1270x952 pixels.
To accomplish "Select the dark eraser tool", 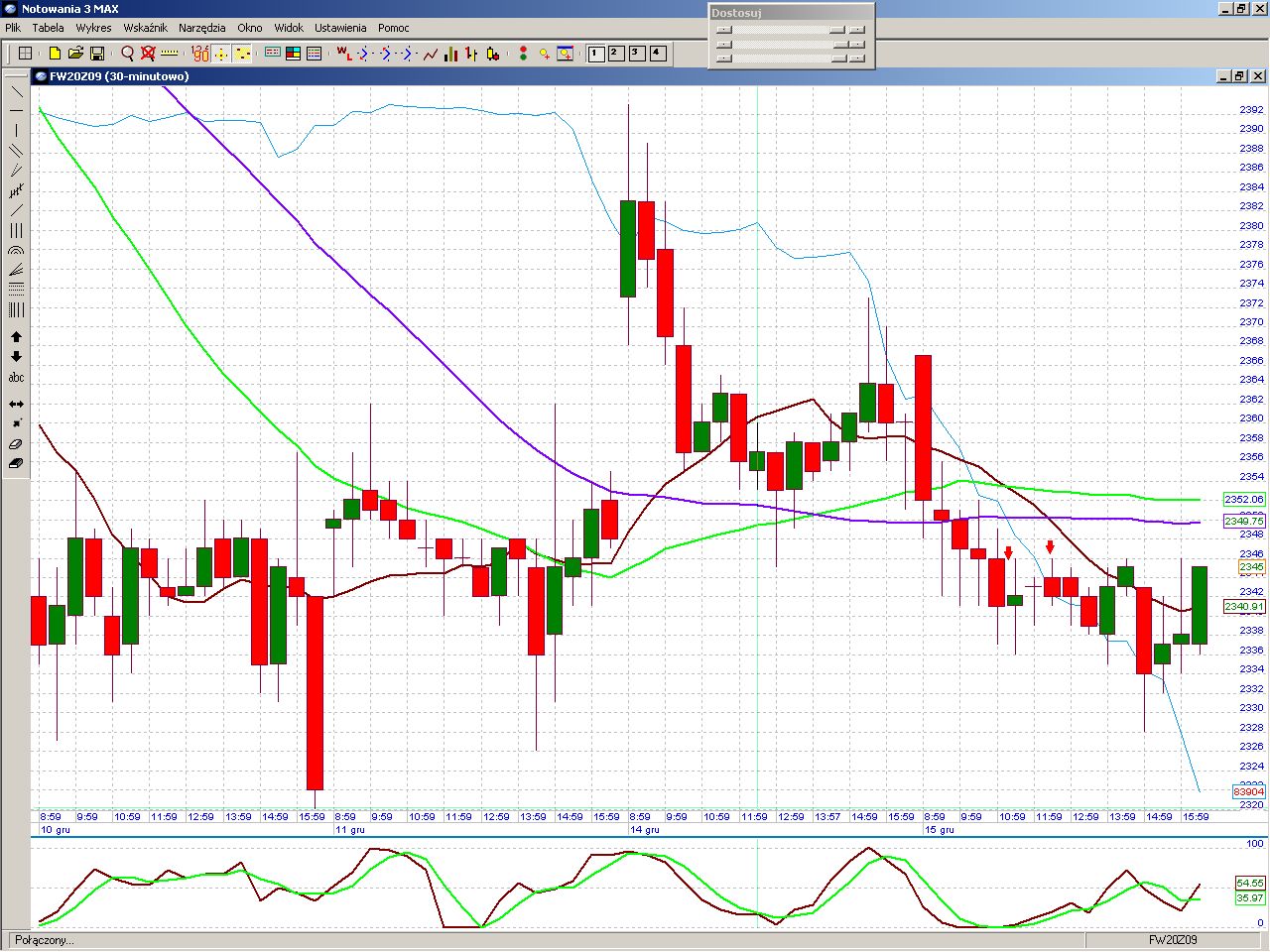I will tap(16, 464).
